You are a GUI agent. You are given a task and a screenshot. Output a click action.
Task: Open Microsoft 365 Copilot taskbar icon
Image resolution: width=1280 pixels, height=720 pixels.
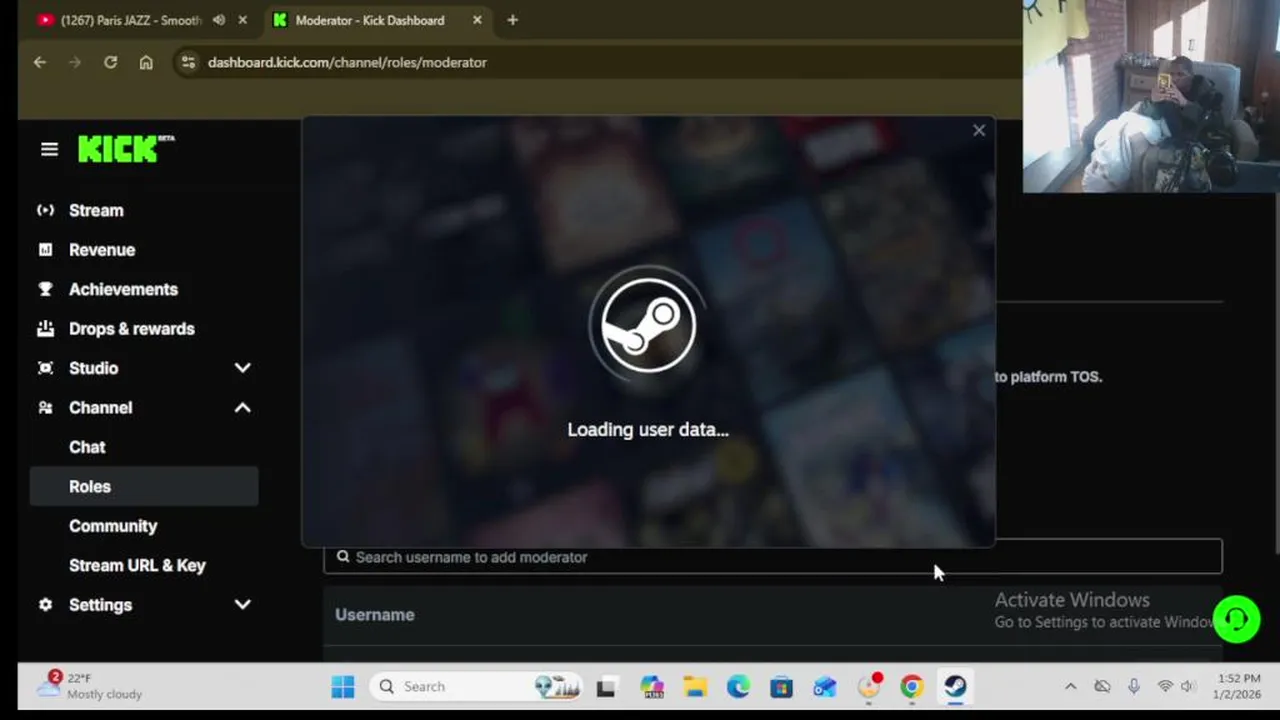tap(652, 687)
